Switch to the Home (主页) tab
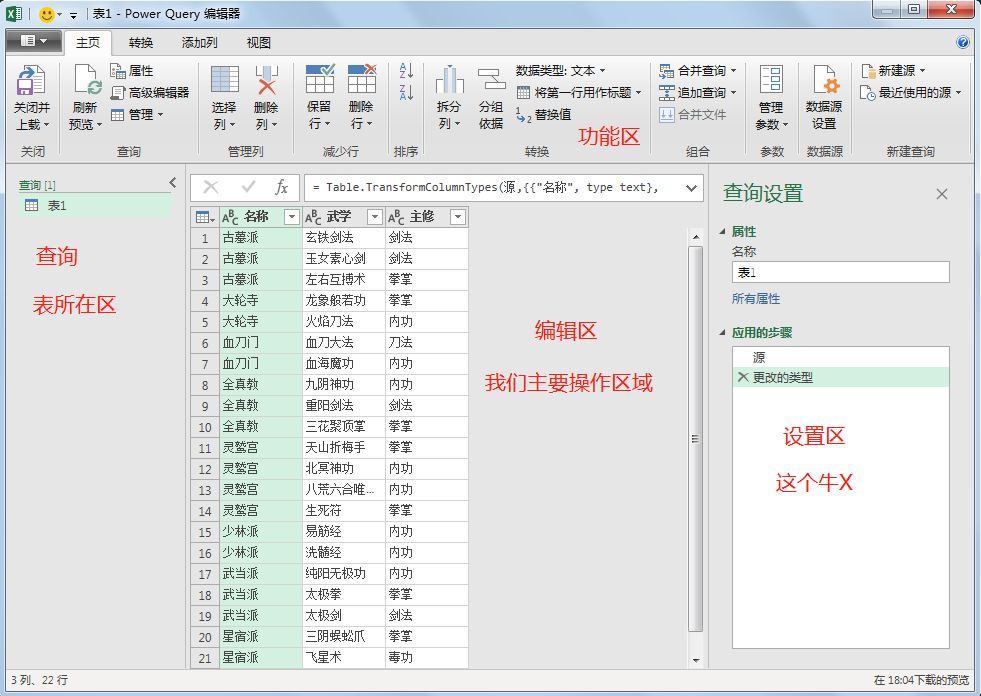Screen dimensions: 981x696 (x=88, y=43)
